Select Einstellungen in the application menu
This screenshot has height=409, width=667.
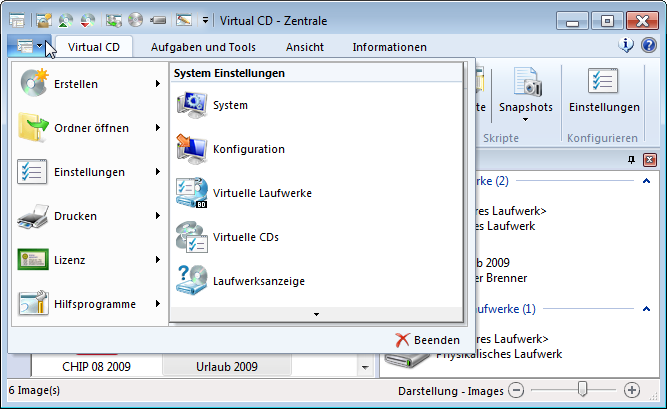[90, 172]
